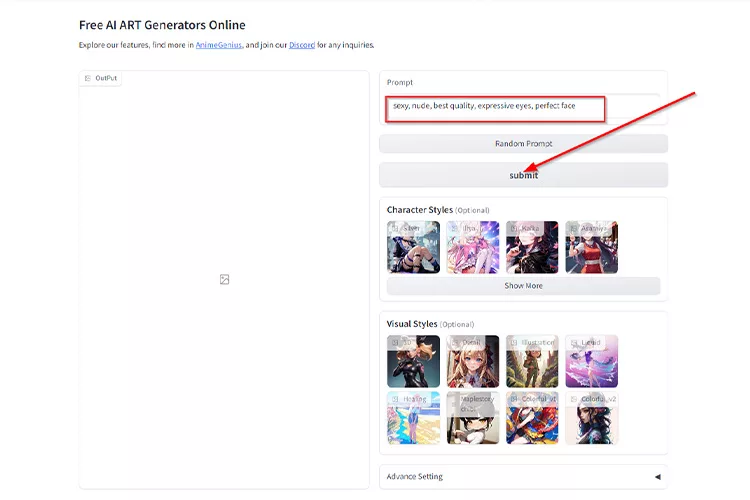Click the Character Styles heading
750x500 pixels.
tap(419, 210)
